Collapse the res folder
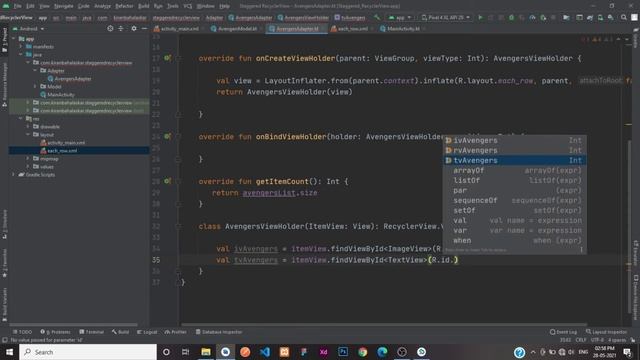The image size is (640, 360). pos(21,119)
